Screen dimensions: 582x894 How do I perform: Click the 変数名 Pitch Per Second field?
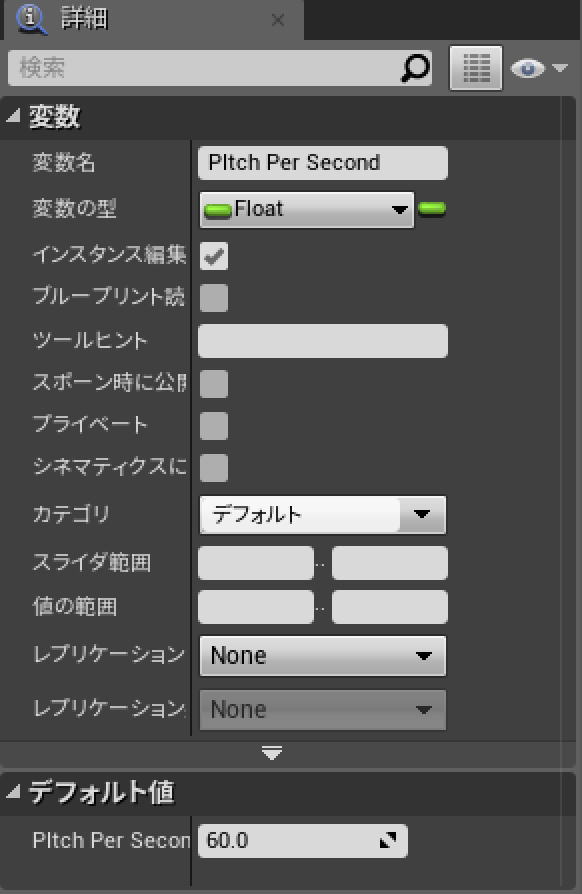[x=323, y=163]
